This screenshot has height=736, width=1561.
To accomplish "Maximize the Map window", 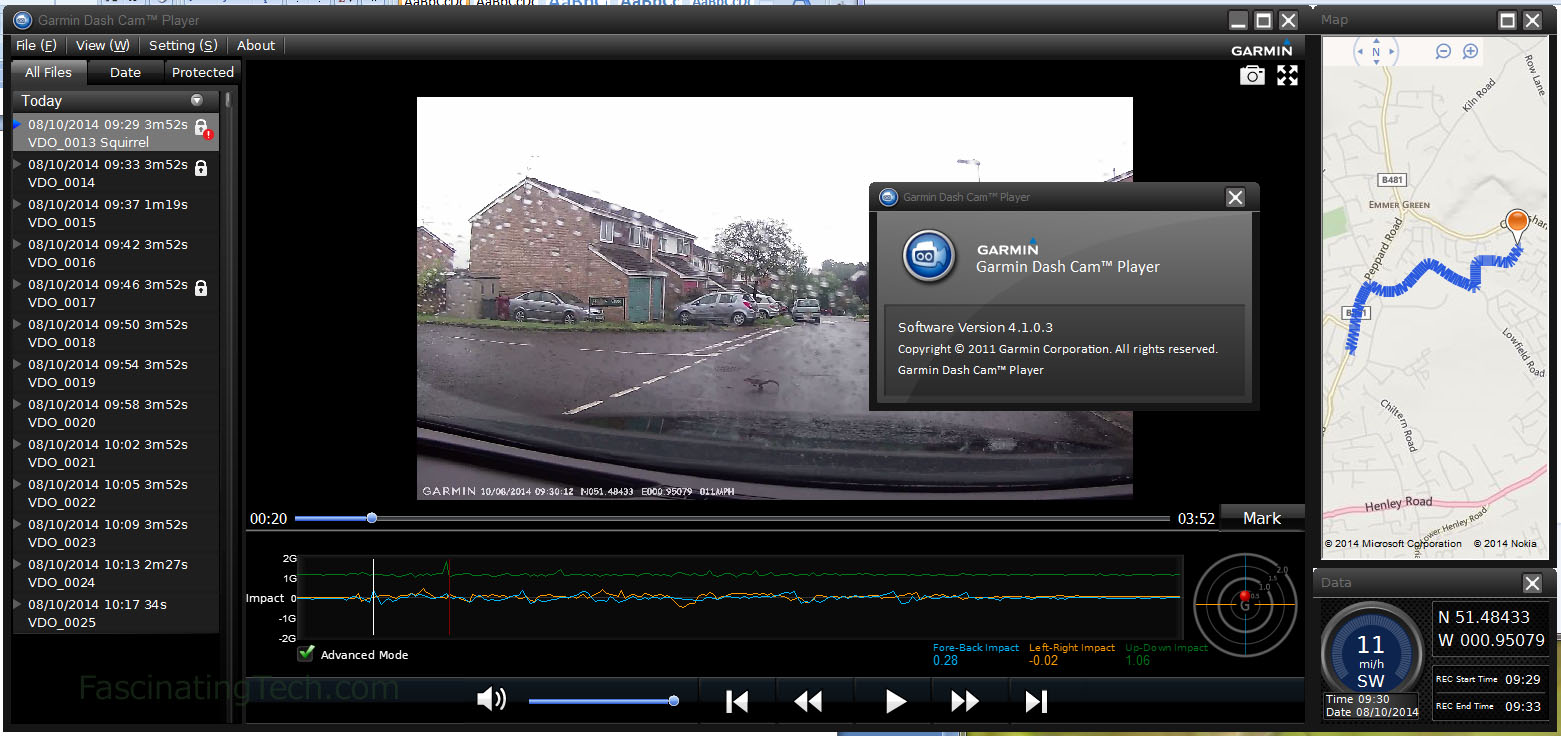I will click(x=1507, y=20).
